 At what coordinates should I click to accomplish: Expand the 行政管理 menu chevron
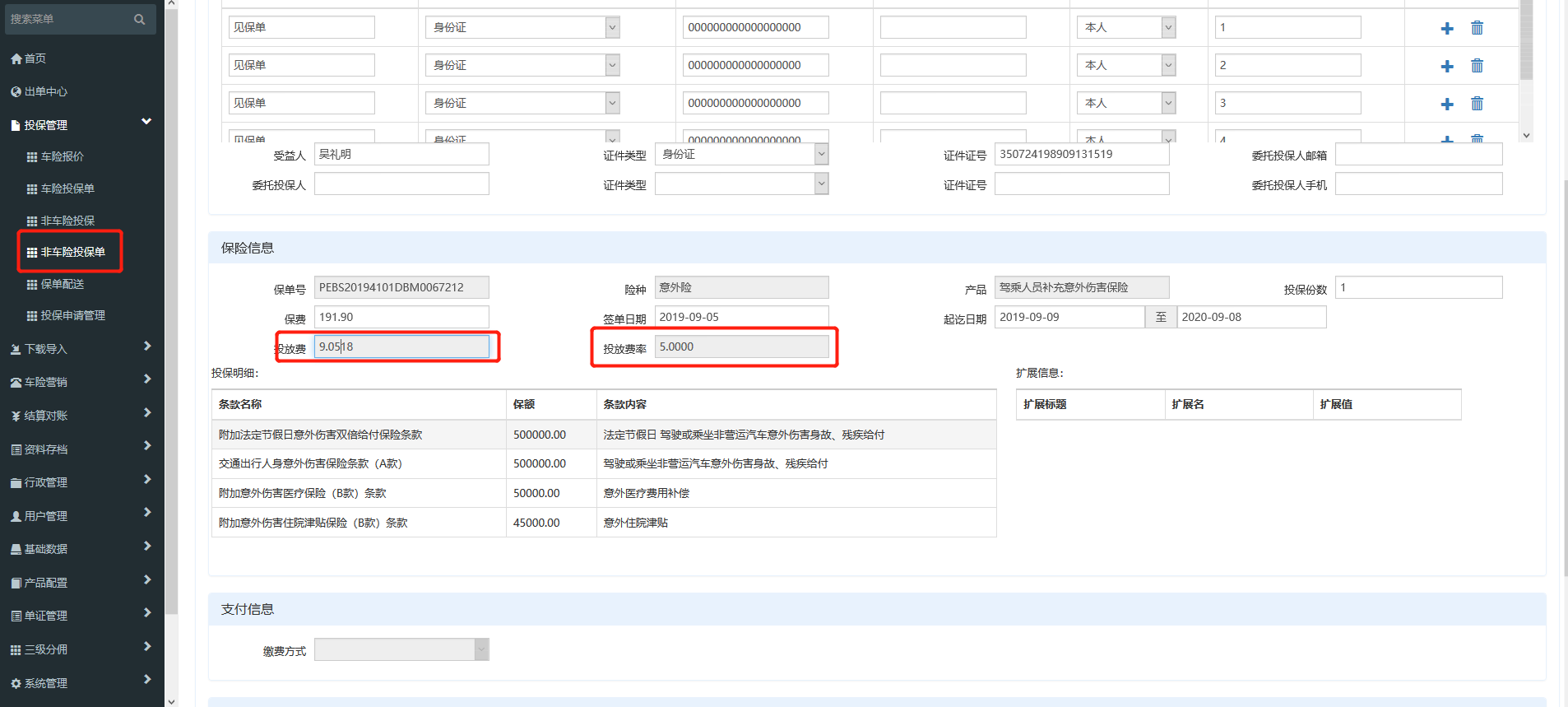click(x=147, y=480)
